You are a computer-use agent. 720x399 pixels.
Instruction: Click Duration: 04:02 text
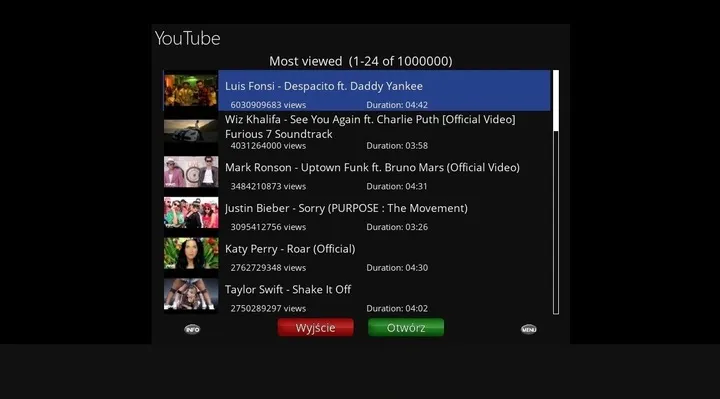click(x=397, y=309)
